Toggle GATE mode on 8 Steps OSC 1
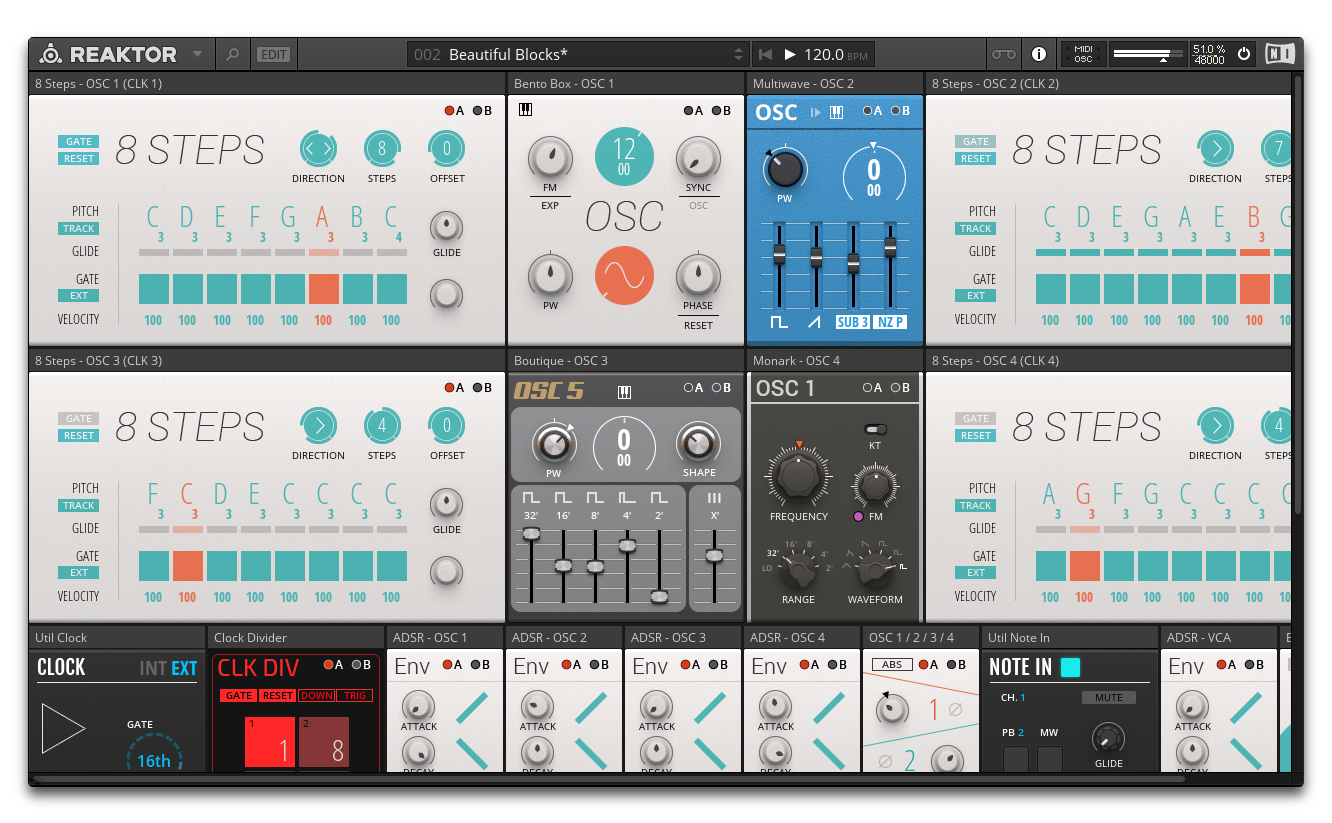Viewport: 1332px width, 823px height. (x=78, y=141)
